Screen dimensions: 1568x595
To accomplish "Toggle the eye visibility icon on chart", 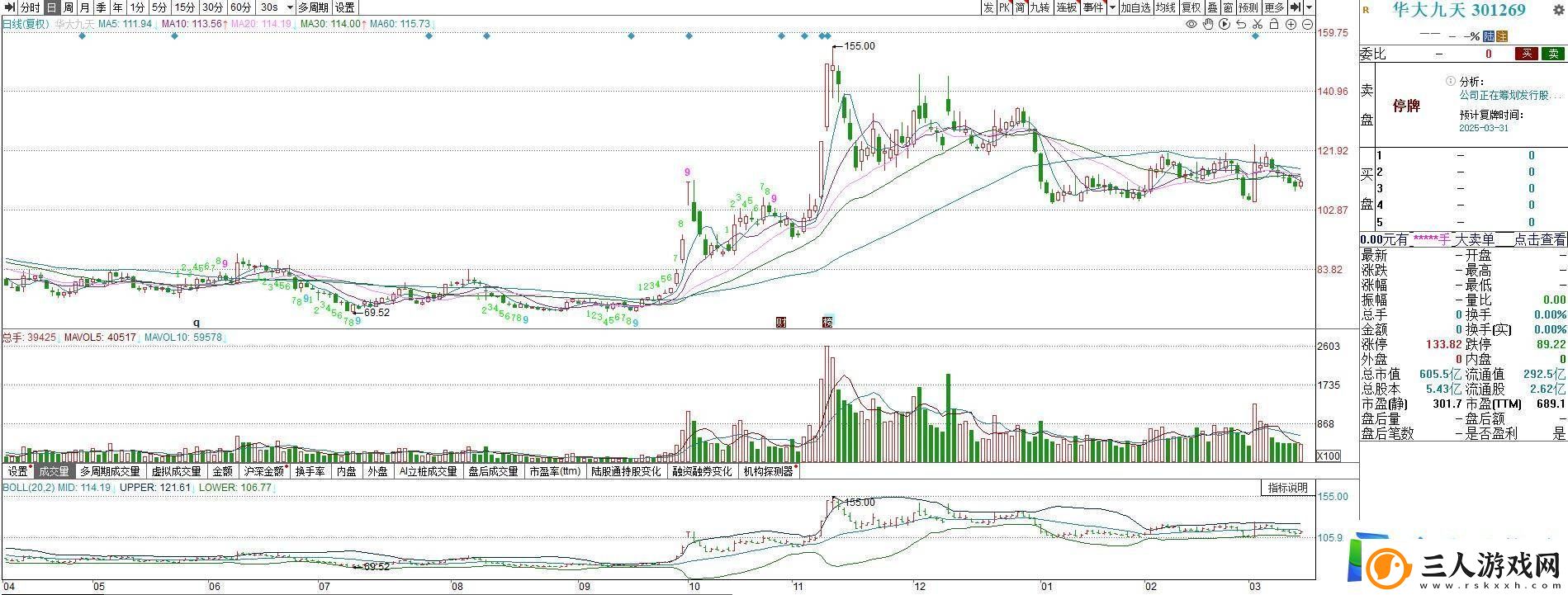I will 1191,25.
